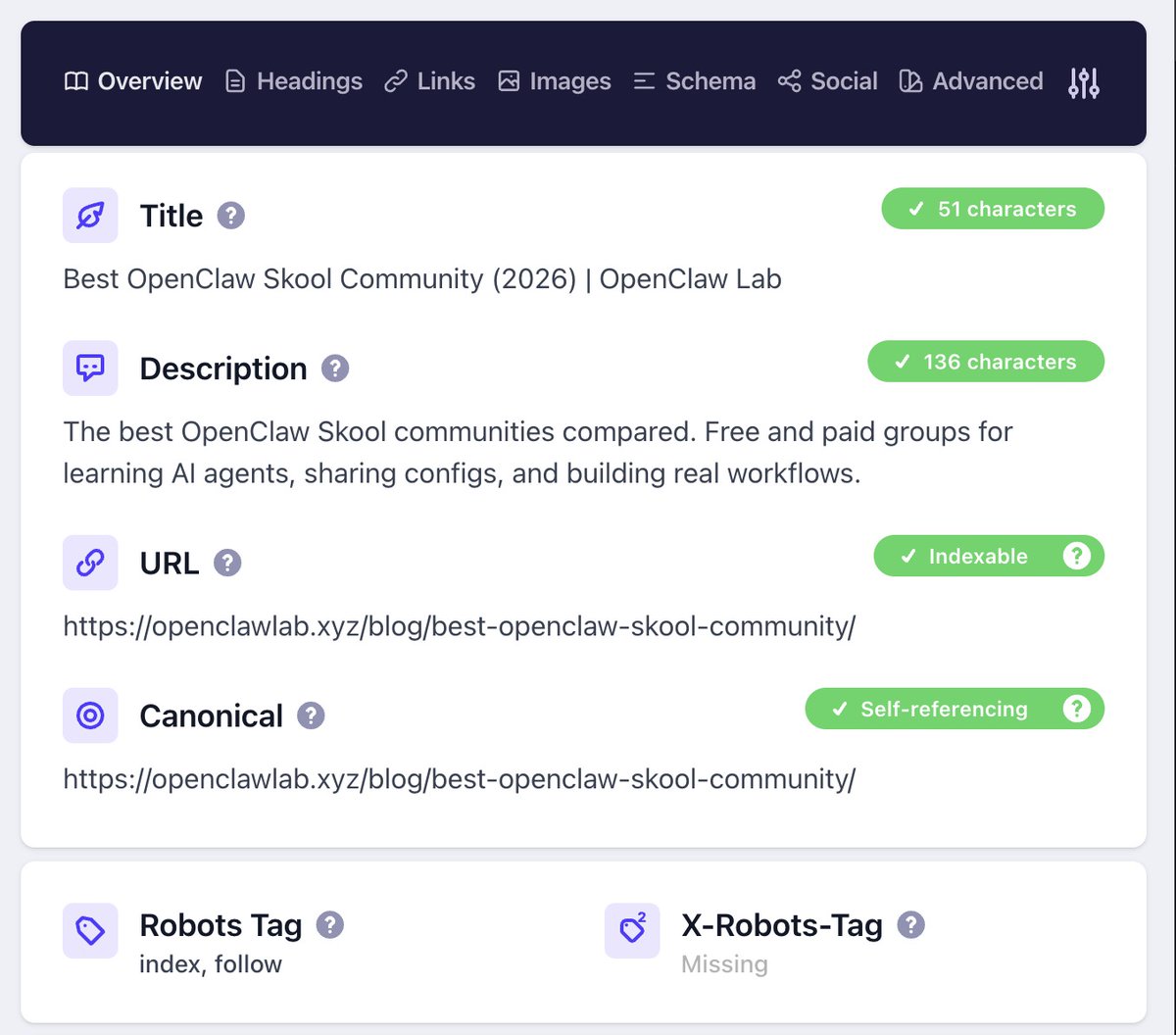
Task: Click the Description speech bubble icon
Action: pos(90,369)
